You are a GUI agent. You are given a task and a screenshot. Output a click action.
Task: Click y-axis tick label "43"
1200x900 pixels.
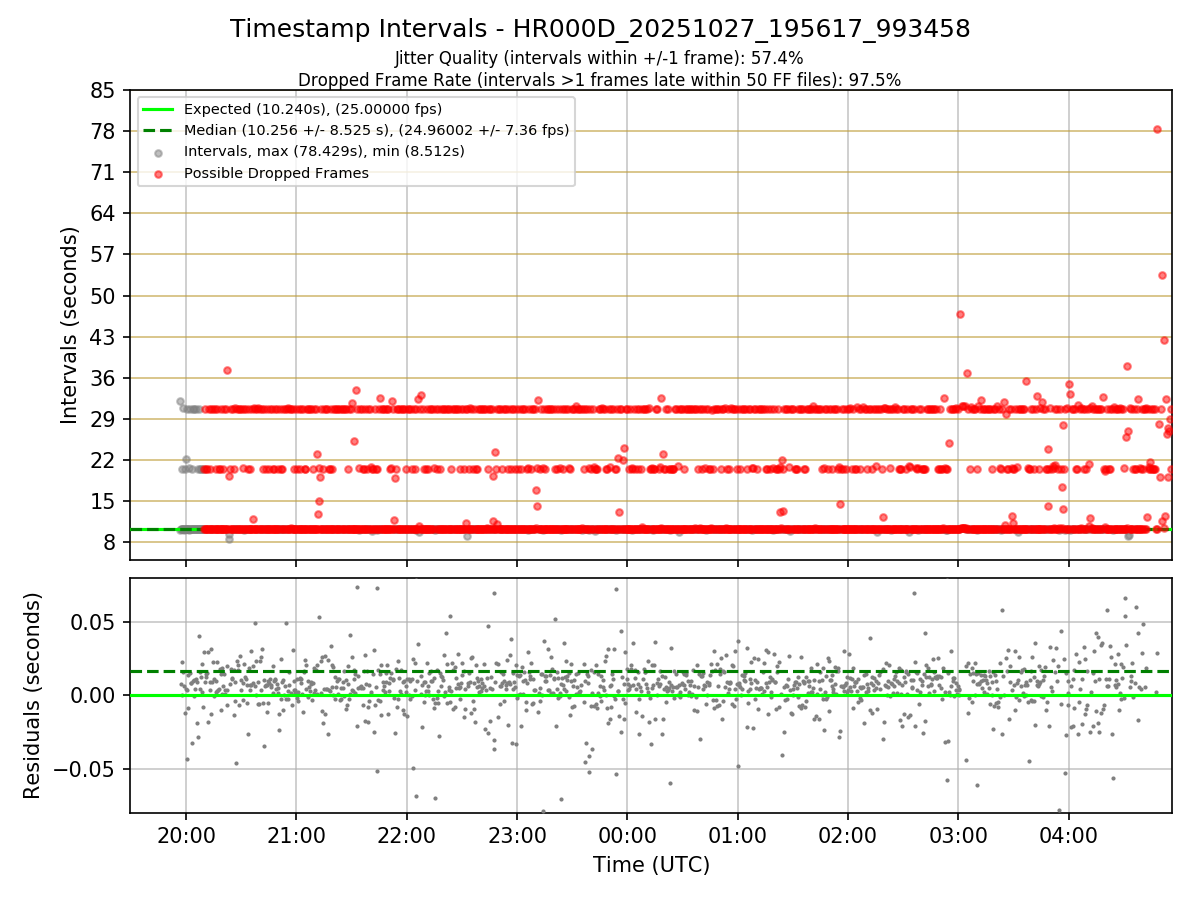(x=103, y=337)
